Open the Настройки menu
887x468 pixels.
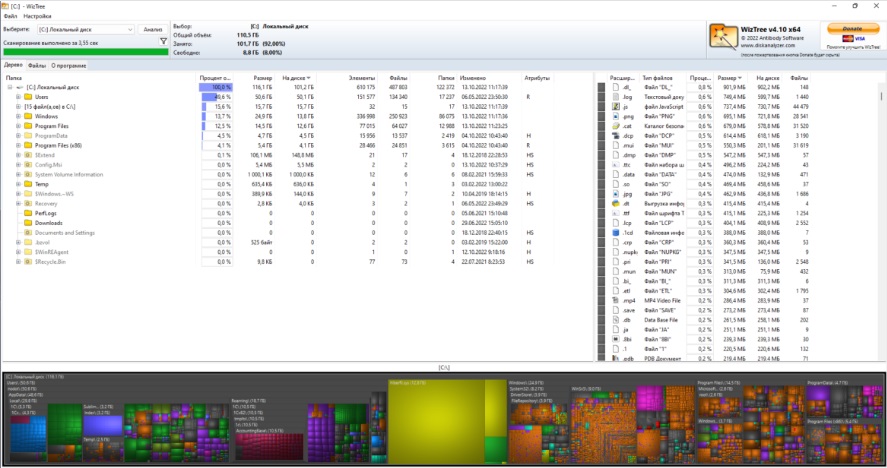coord(37,17)
